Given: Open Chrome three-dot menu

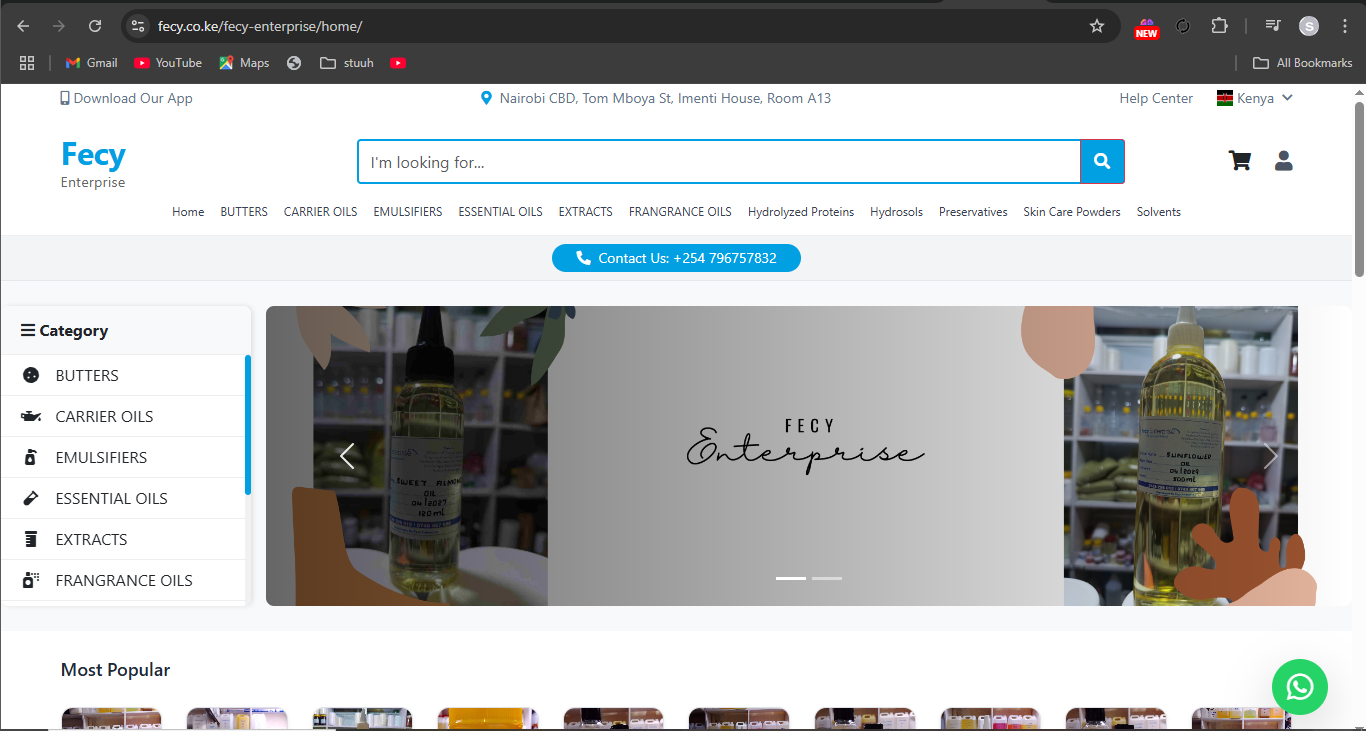Looking at the screenshot, I should pos(1344,26).
